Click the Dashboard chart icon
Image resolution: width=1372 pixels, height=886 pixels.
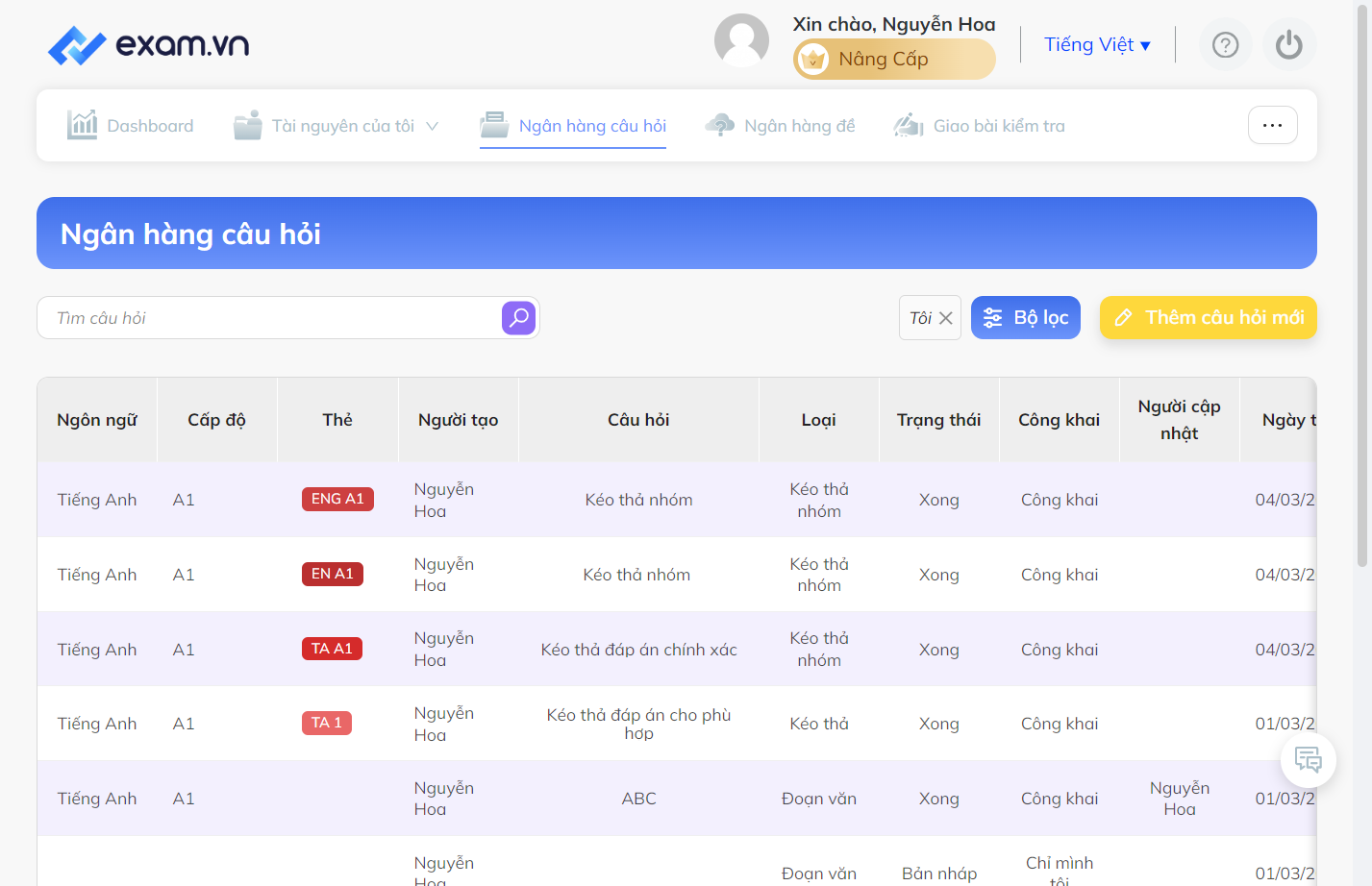point(82,125)
